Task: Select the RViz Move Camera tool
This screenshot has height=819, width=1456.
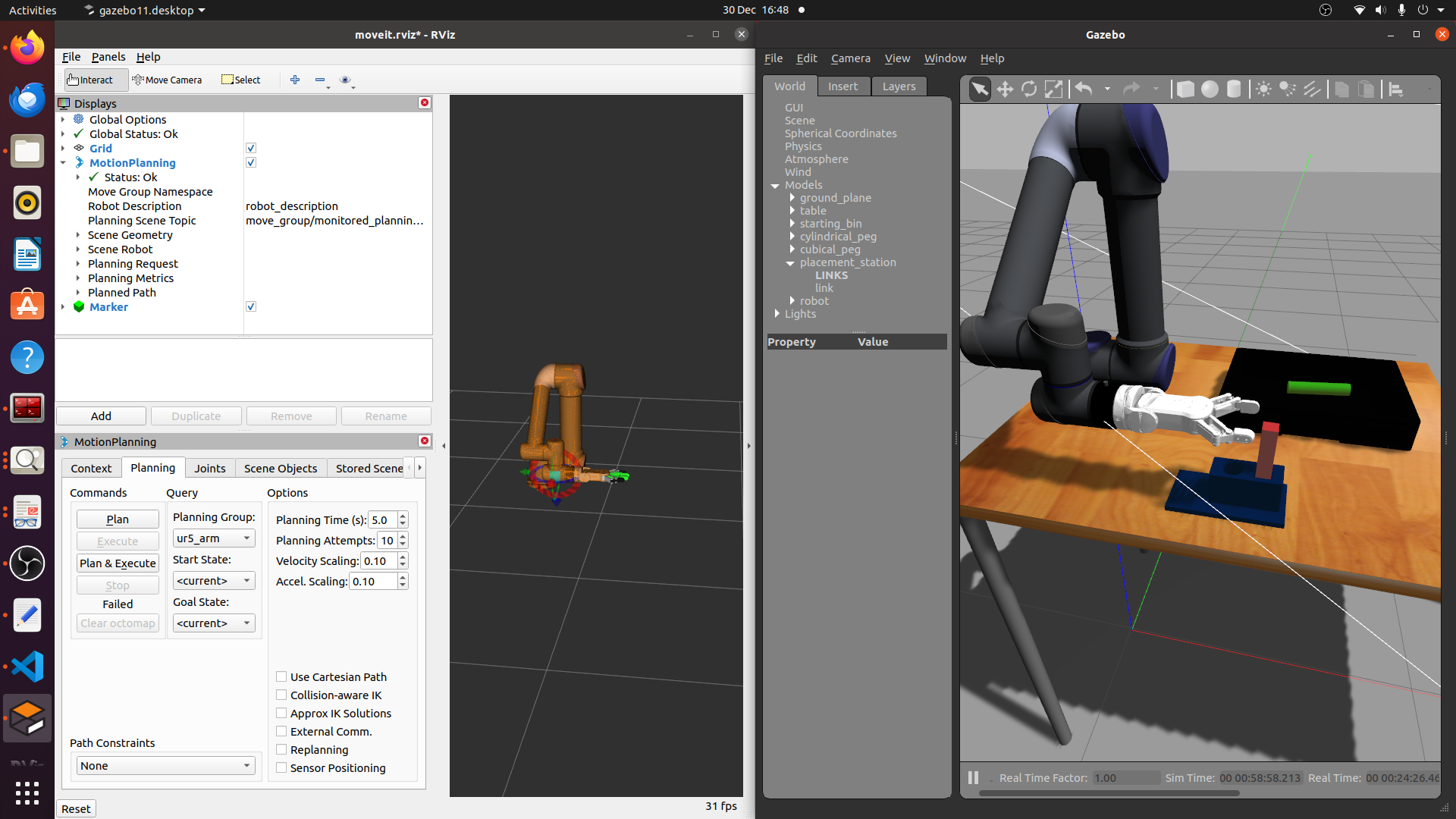Action: (x=167, y=80)
